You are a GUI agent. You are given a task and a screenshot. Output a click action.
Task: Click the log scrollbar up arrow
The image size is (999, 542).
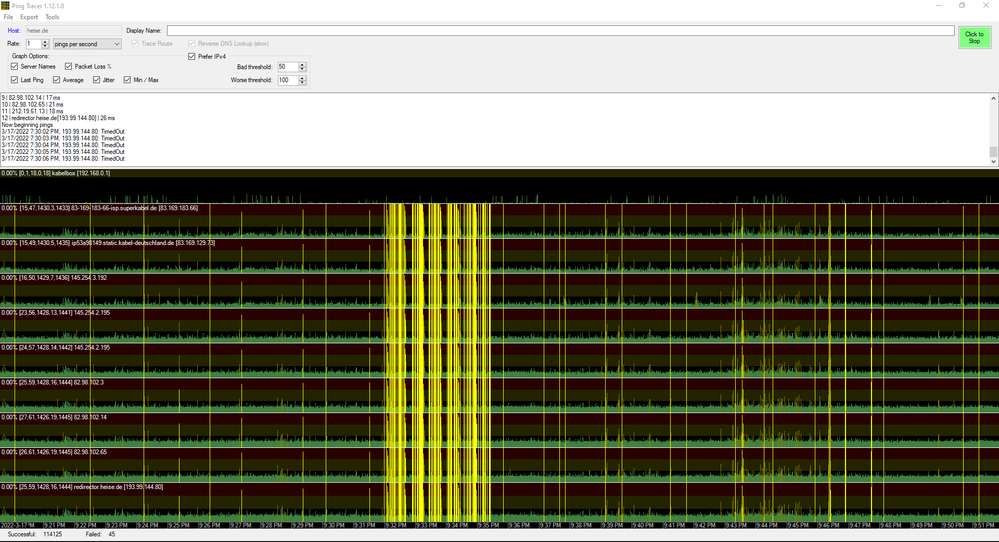993,98
